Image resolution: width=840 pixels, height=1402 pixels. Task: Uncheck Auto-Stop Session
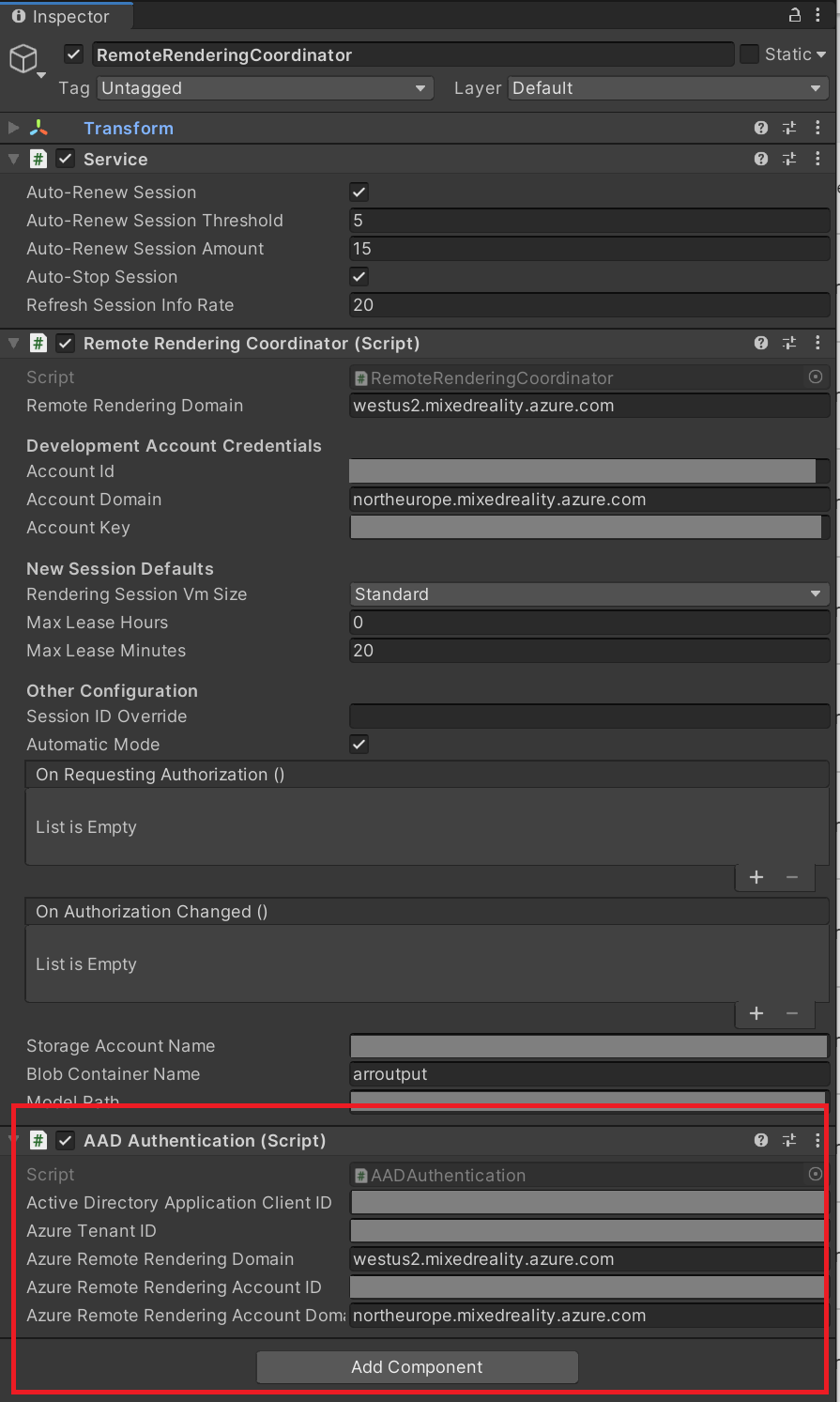point(359,276)
